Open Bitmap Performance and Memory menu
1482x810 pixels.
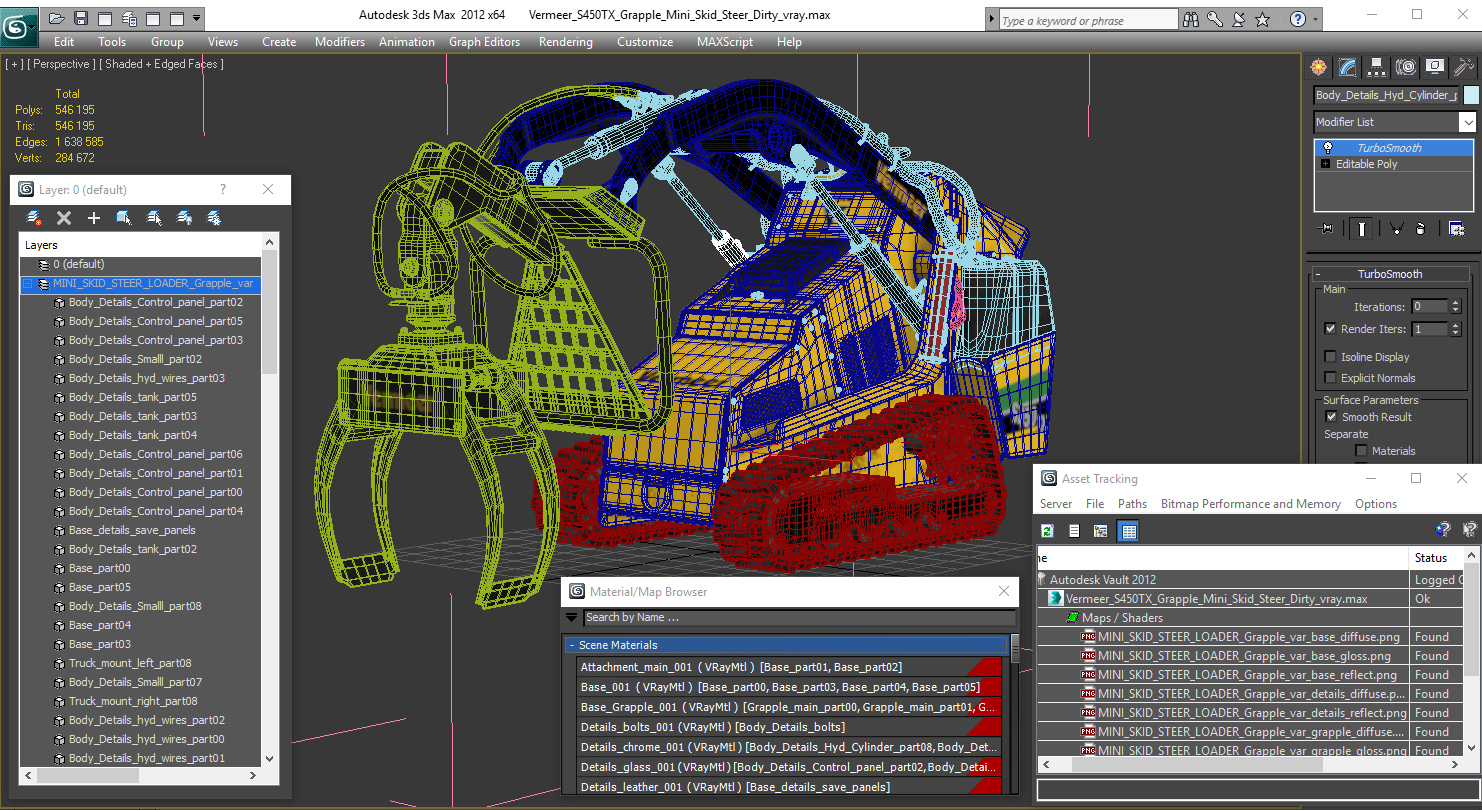pyautogui.click(x=1251, y=504)
